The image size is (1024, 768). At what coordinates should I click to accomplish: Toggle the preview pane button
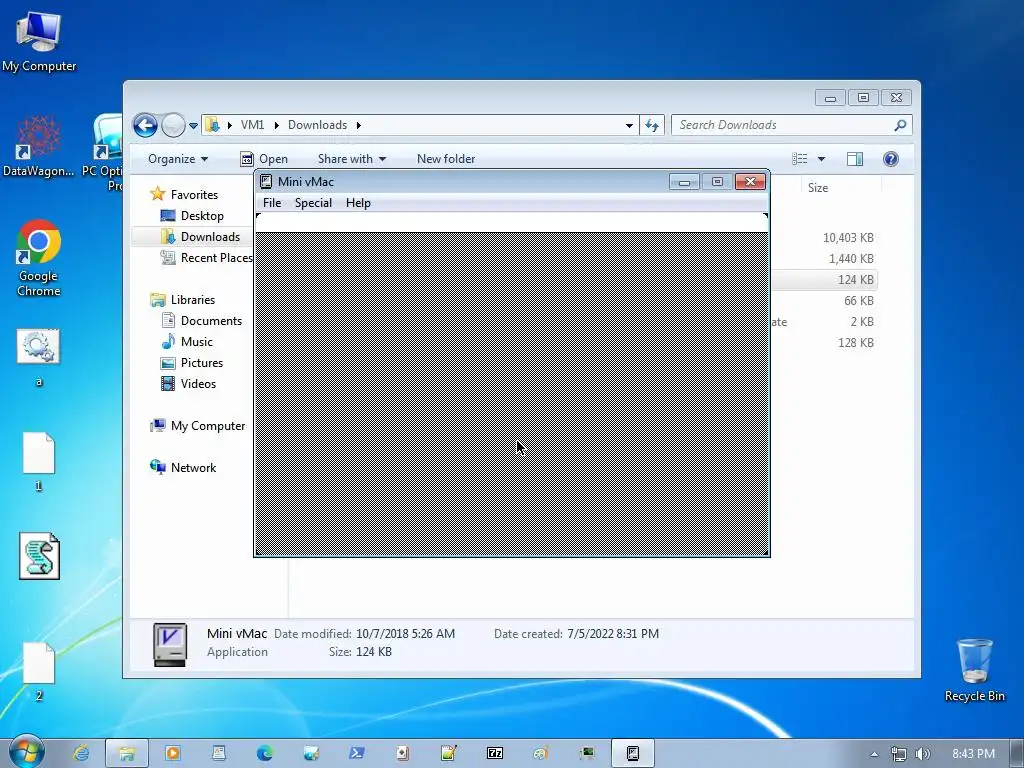[x=855, y=159]
